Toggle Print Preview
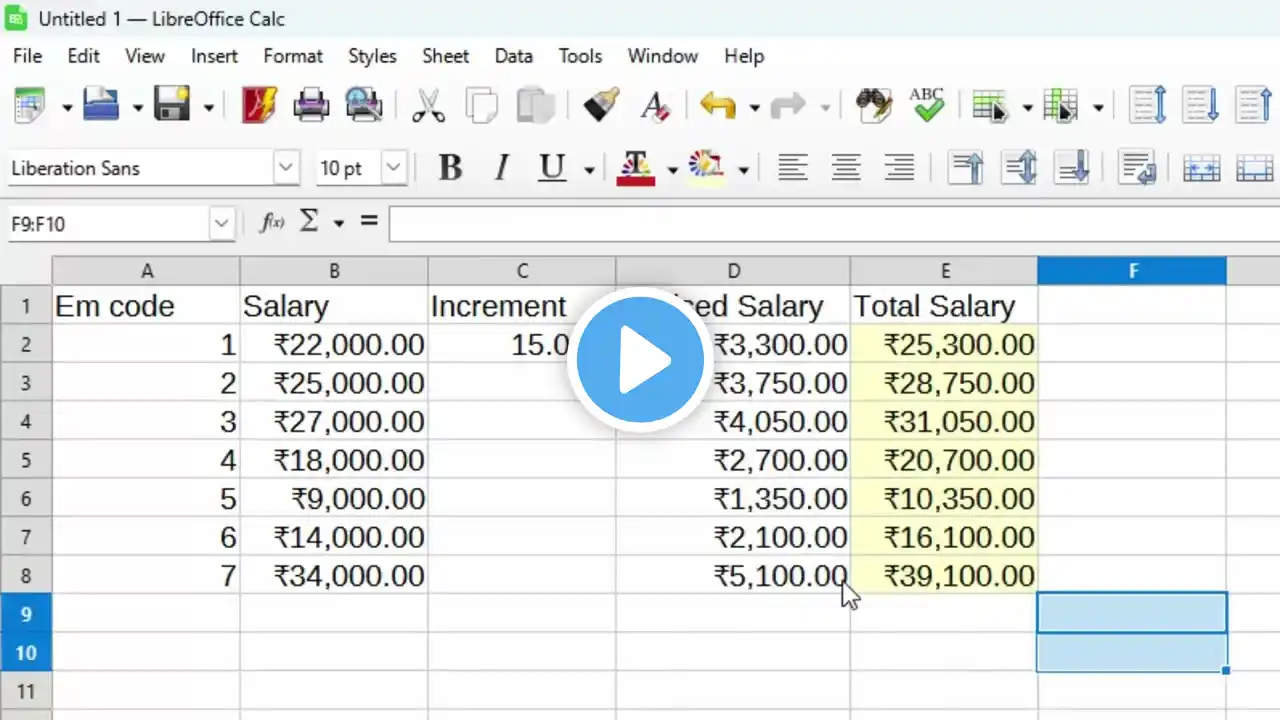The width and height of the screenshot is (1280, 720). click(x=363, y=105)
